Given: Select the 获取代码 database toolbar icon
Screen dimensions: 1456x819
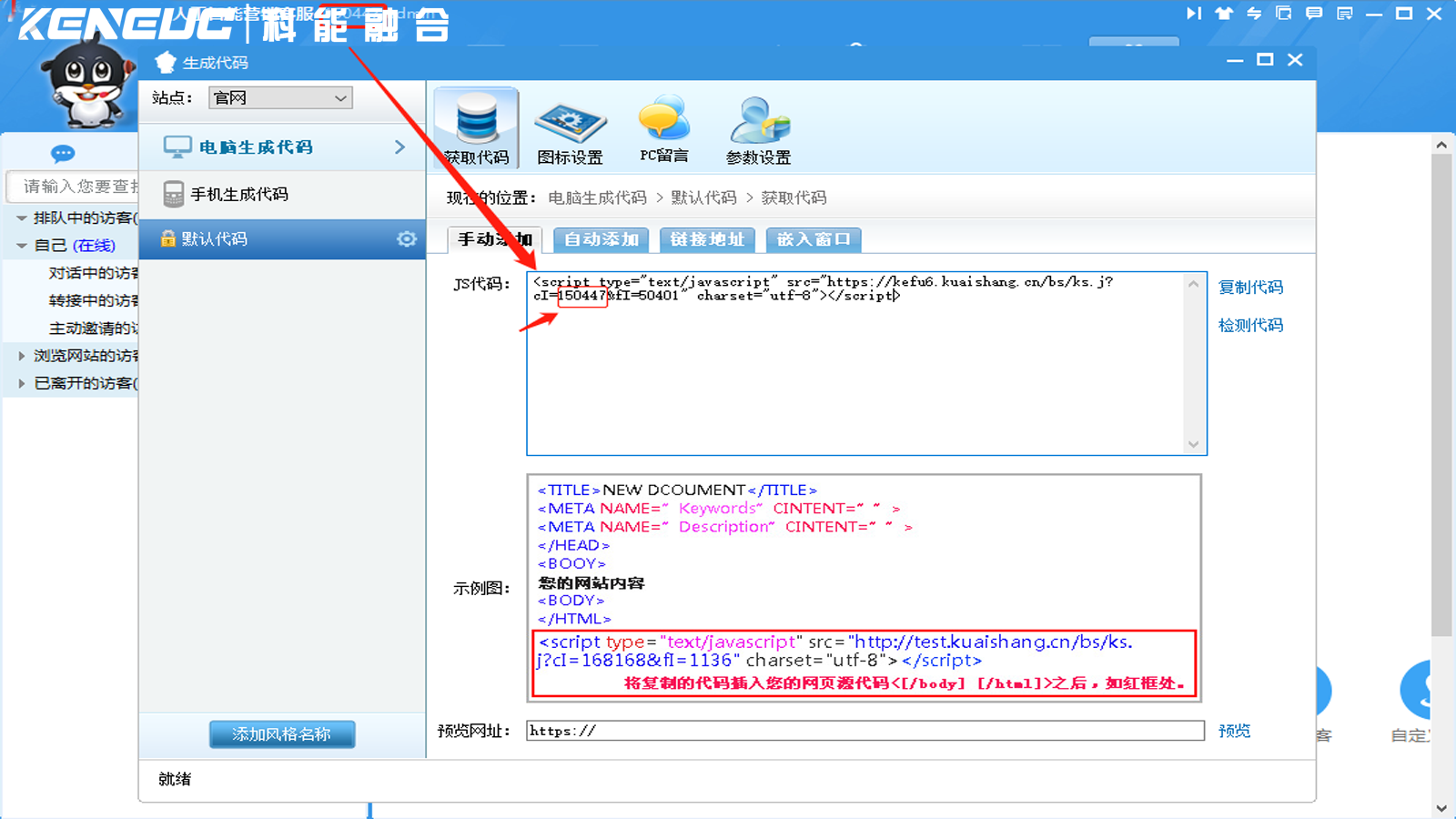Looking at the screenshot, I should pyautogui.click(x=477, y=128).
